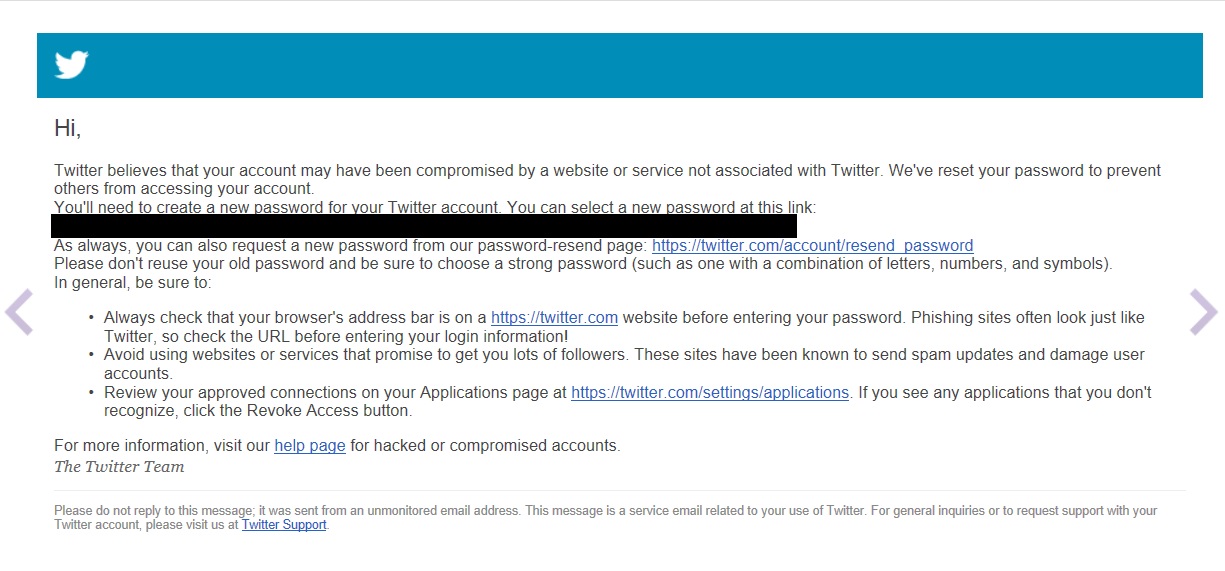Screen dimensions: 1225x571
Task: Click the "Hi," greeting text
Action: (x=67, y=128)
